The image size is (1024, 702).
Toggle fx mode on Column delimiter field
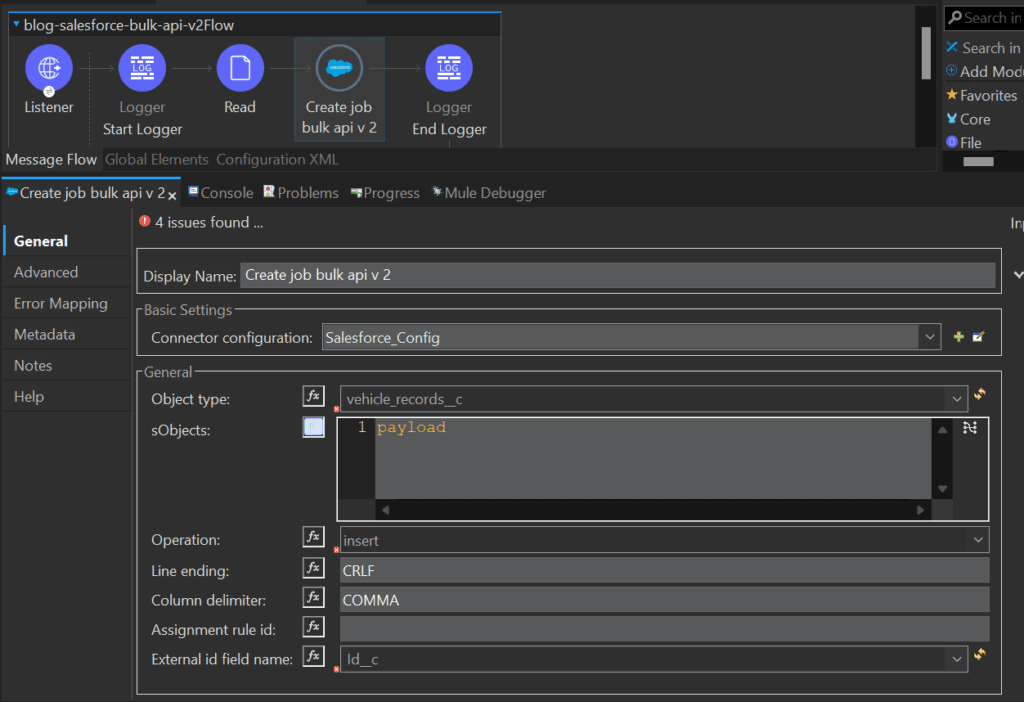pos(313,596)
